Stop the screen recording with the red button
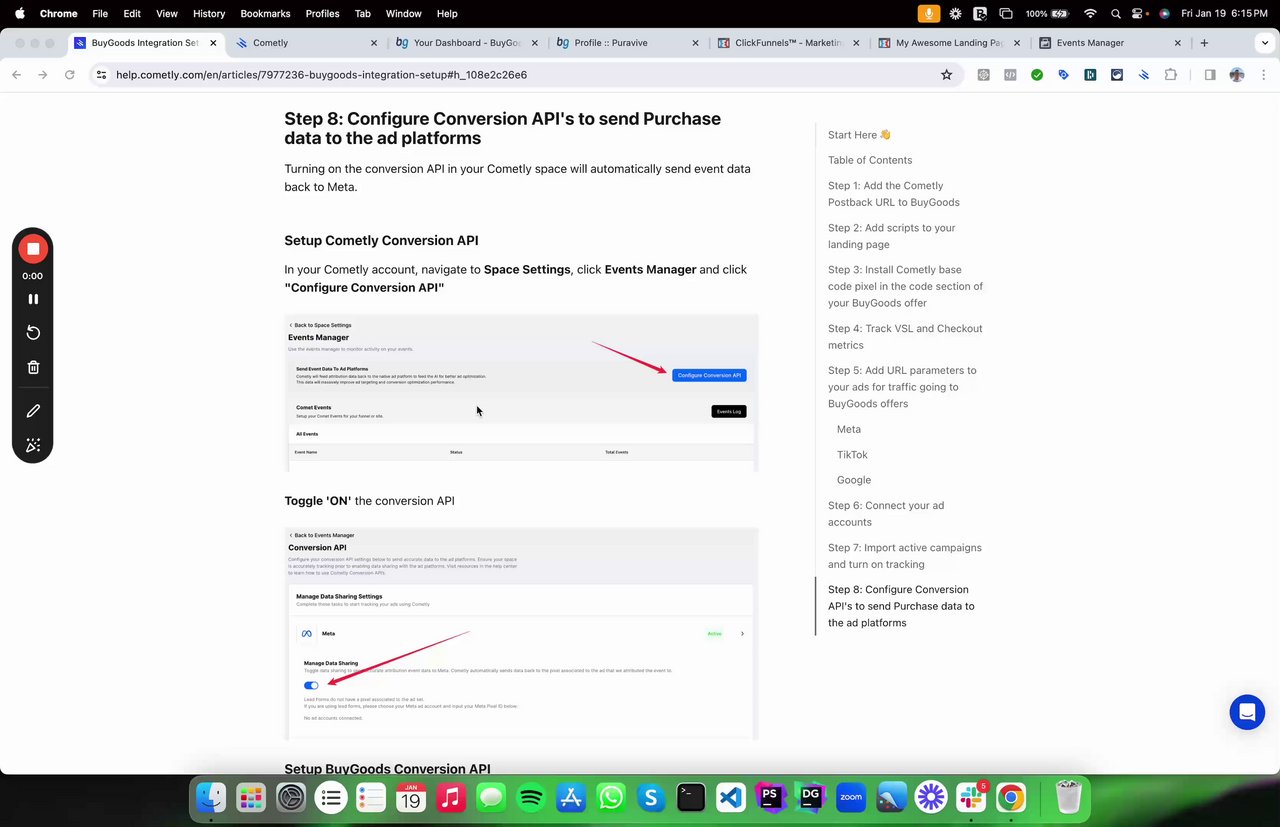1280x827 pixels. pos(33,248)
